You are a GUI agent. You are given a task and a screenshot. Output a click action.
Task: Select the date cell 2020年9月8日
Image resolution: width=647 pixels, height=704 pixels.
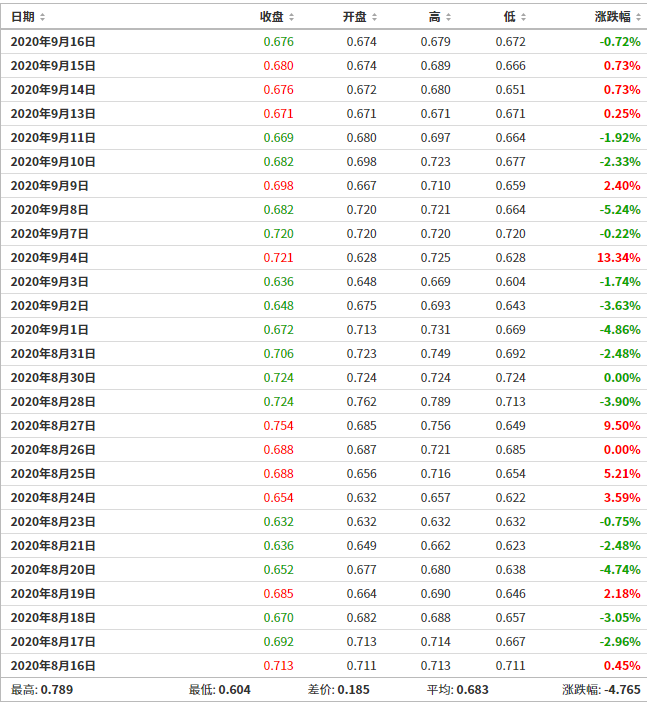49,210
